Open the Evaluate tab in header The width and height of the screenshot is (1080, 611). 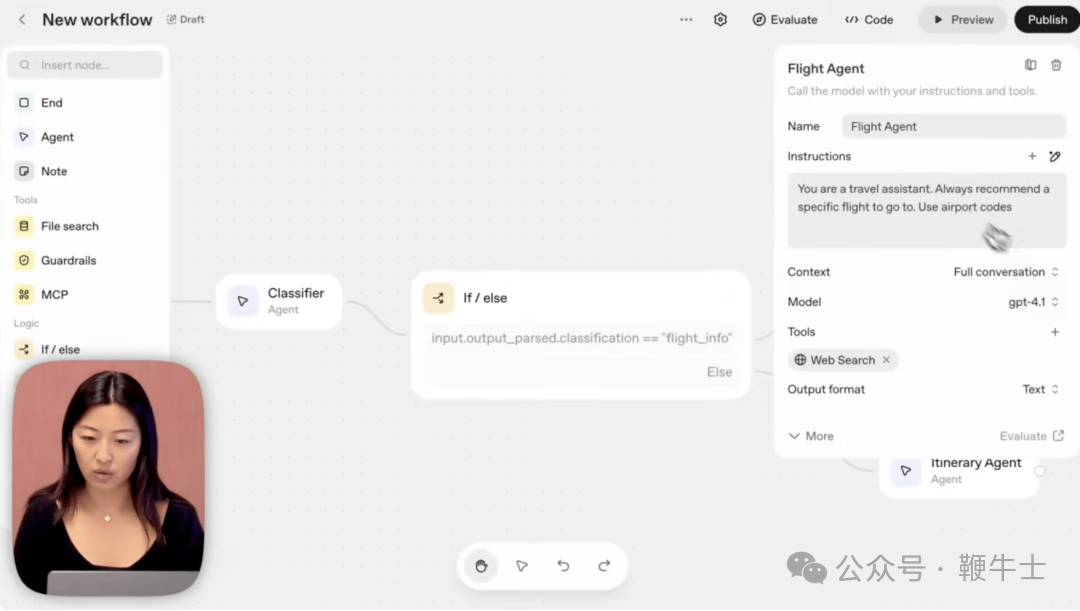pos(785,20)
